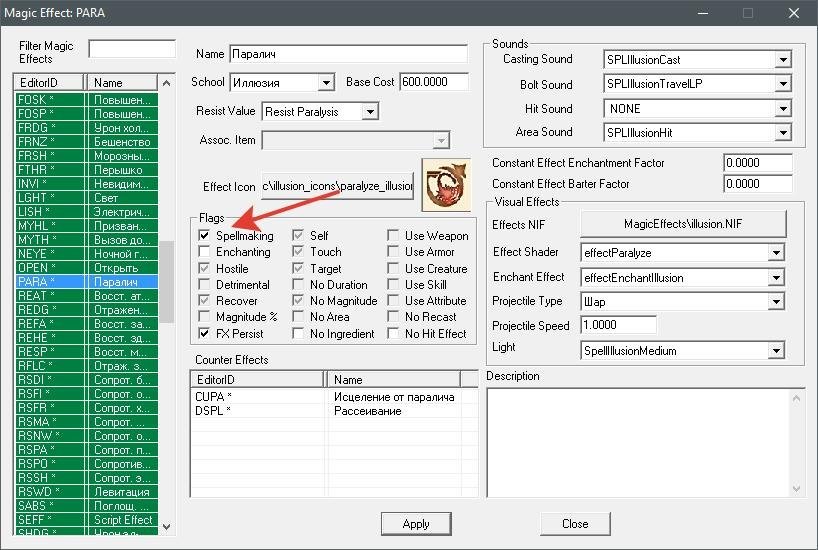Expand the Resist Value combo box

(369, 112)
